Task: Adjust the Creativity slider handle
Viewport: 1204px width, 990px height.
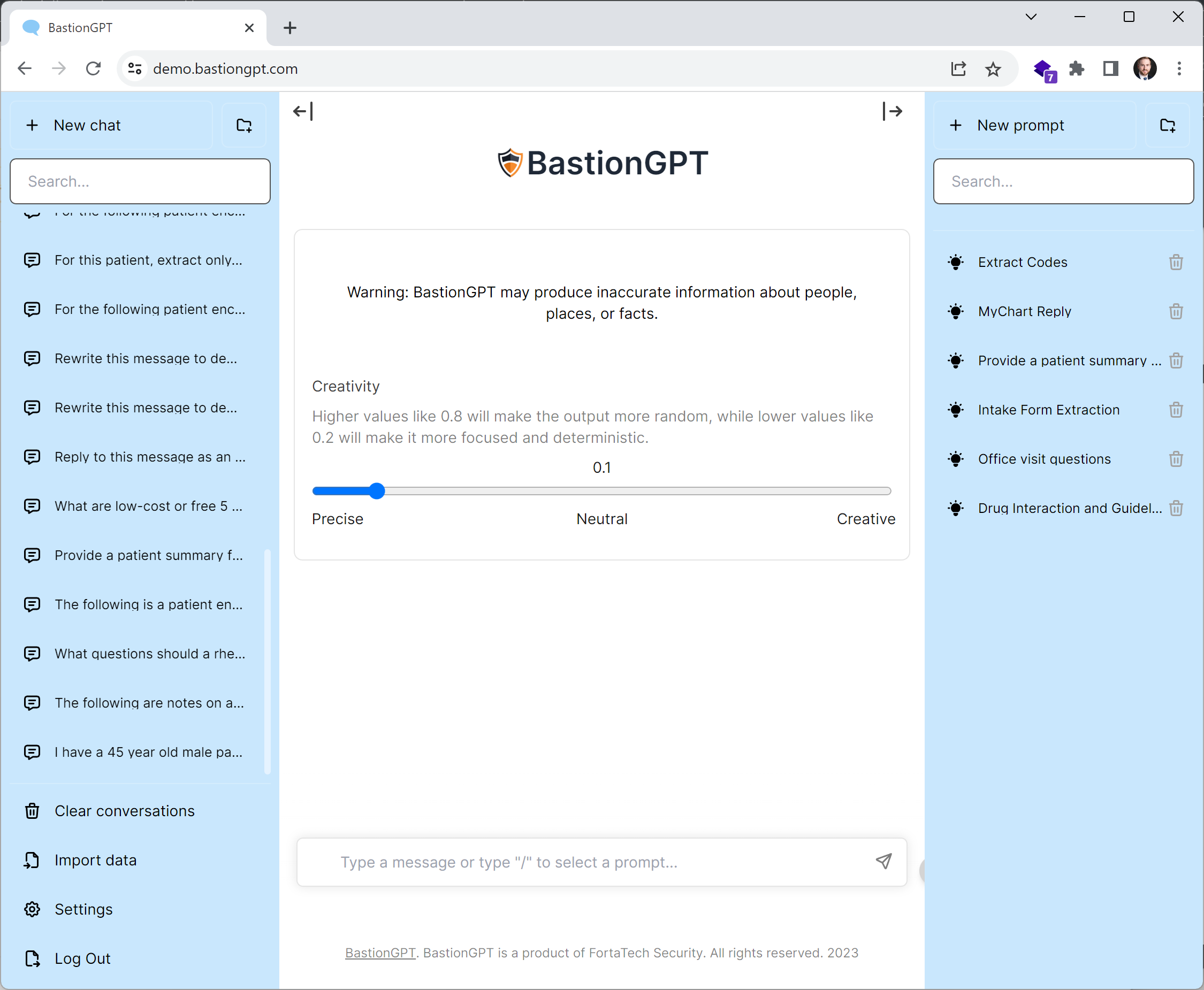Action: 377,491
